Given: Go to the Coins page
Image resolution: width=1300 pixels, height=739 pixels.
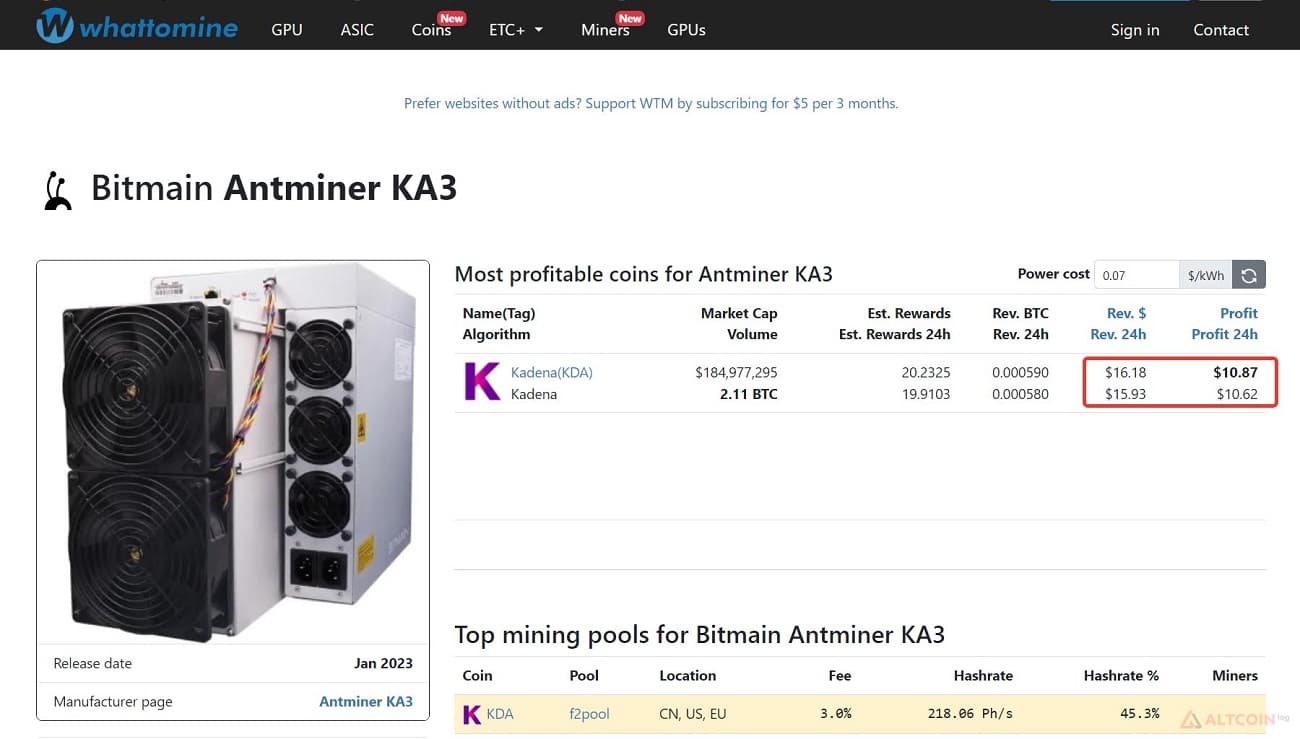Looking at the screenshot, I should (431, 30).
